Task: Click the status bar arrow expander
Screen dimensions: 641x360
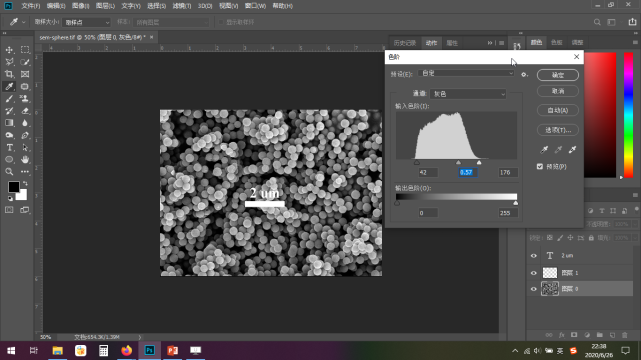Action: click(x=140, y=337)
